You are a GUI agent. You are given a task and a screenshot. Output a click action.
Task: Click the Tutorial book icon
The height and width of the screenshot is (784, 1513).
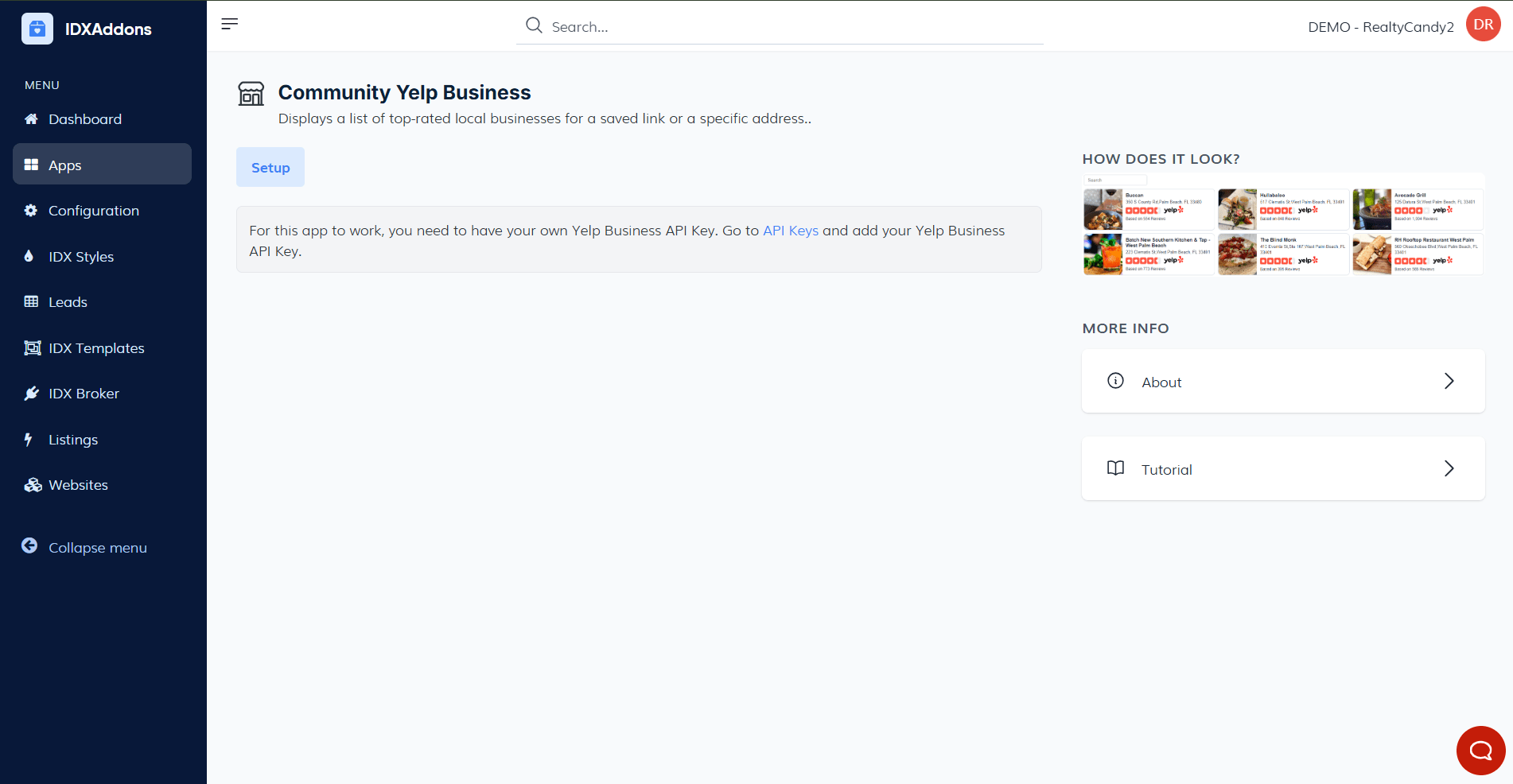pyautogui.click(x=1115, y=468)
